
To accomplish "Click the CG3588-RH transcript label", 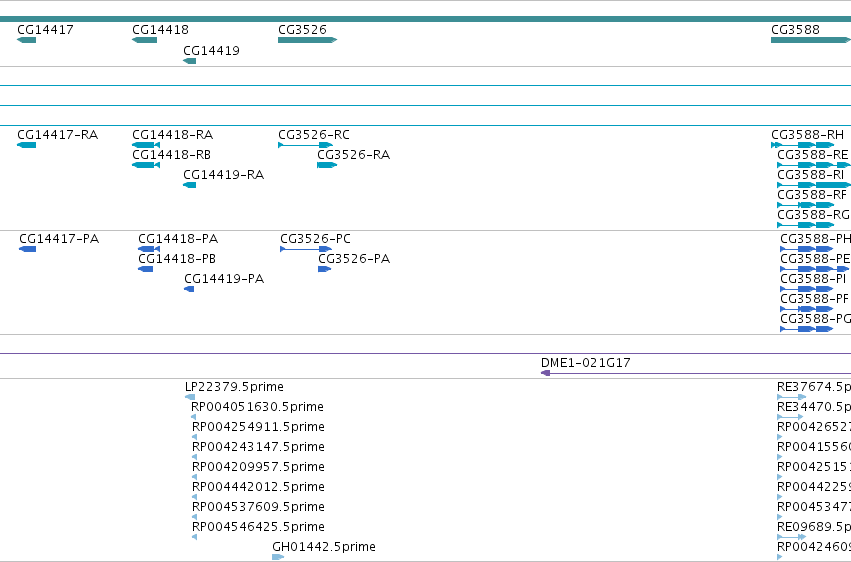I will click(808, 135).
